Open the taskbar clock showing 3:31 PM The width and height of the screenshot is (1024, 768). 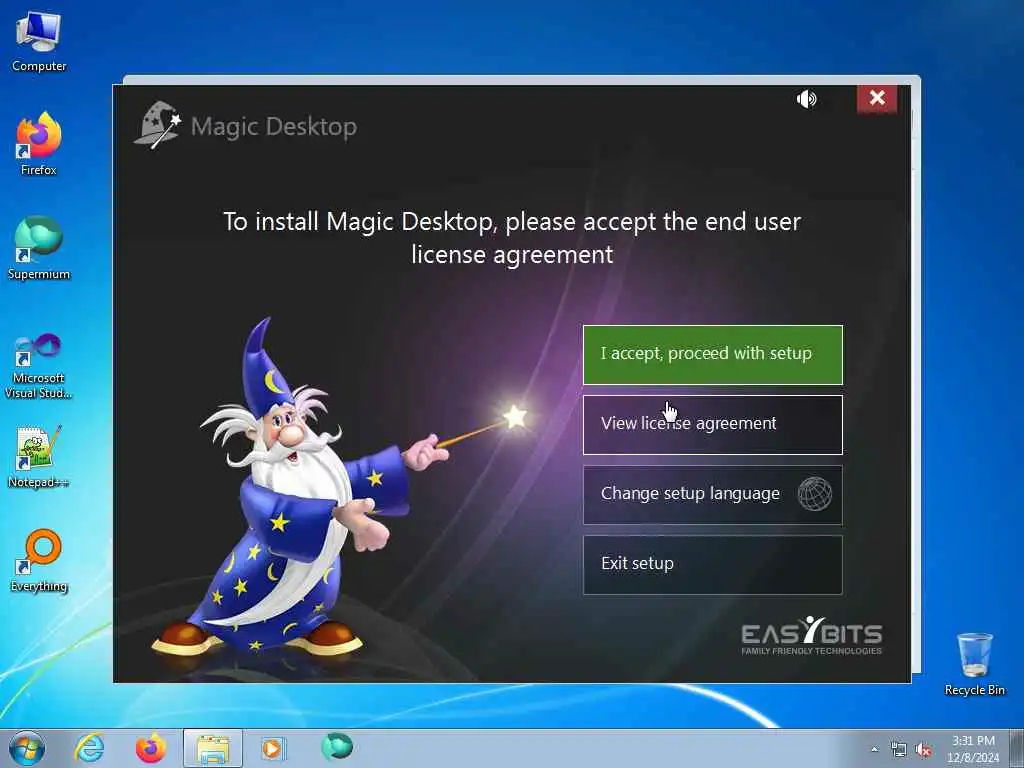click(x=973, y=748)
